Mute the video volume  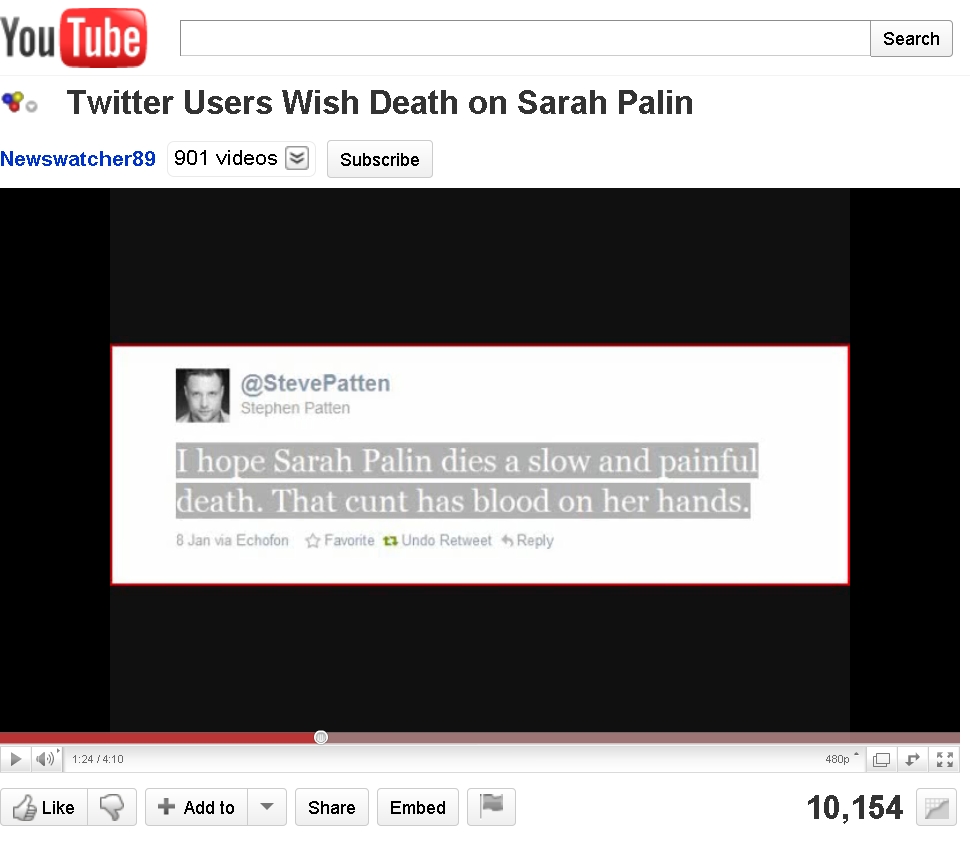tap(46, 759)
